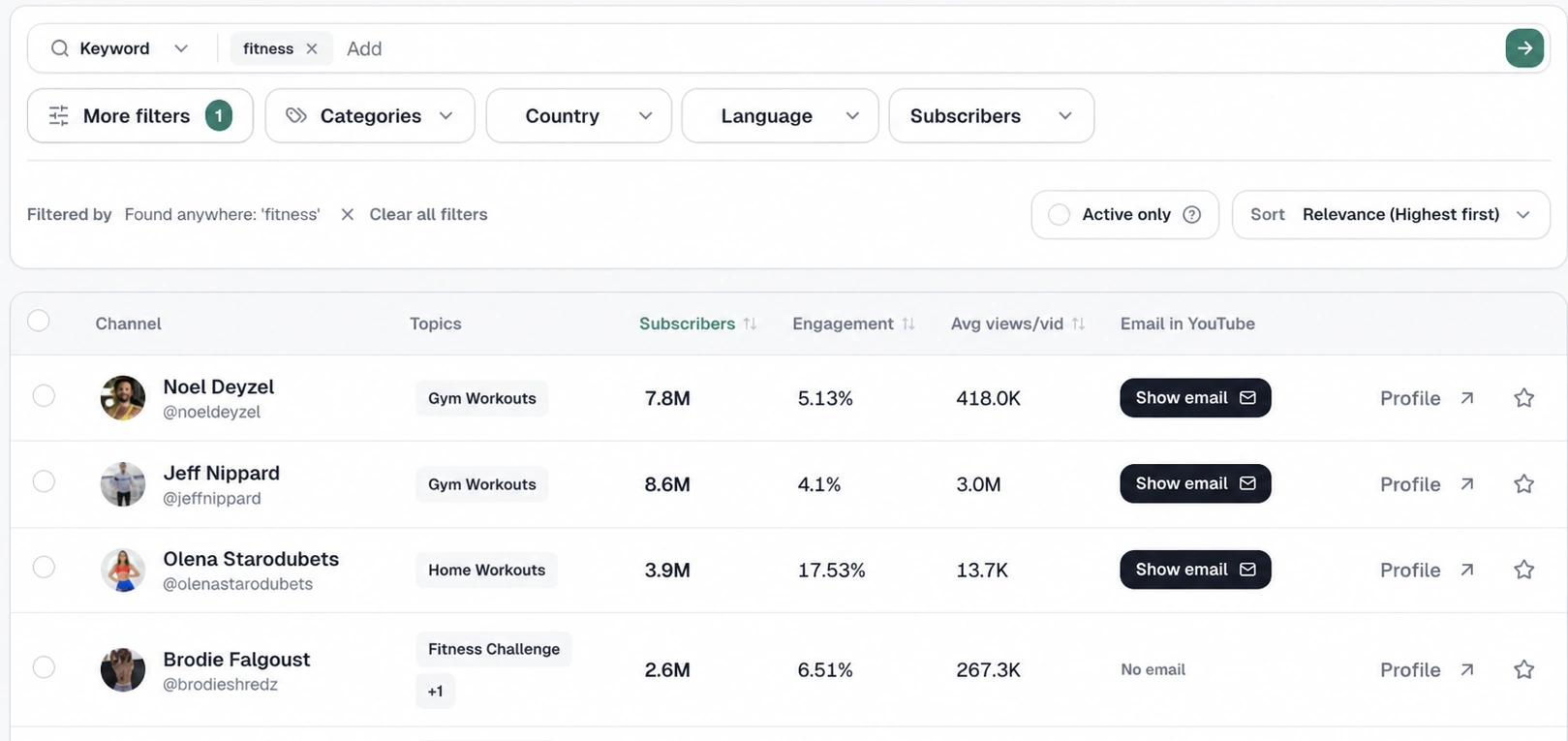
Task: Submit search with green arrow button
Action: [x=1524, y=48]
